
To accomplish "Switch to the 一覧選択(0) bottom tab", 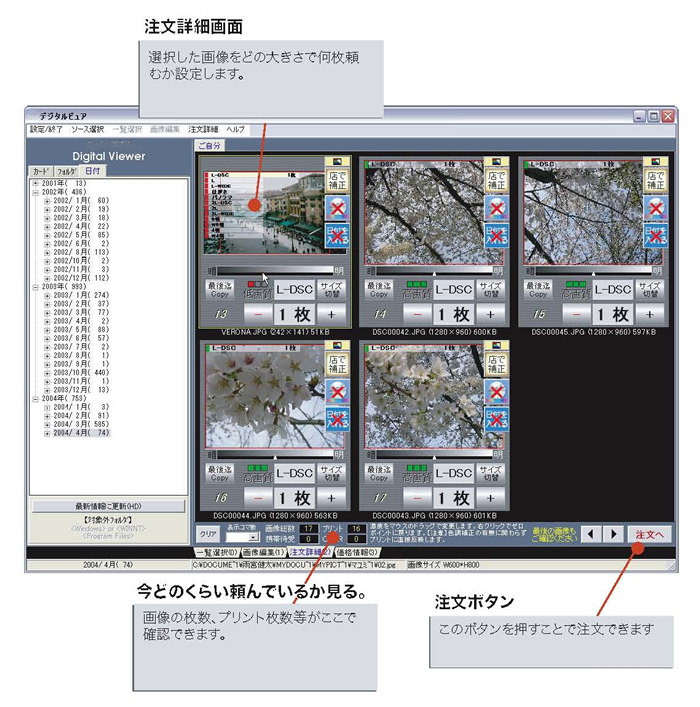I will 217,552.
